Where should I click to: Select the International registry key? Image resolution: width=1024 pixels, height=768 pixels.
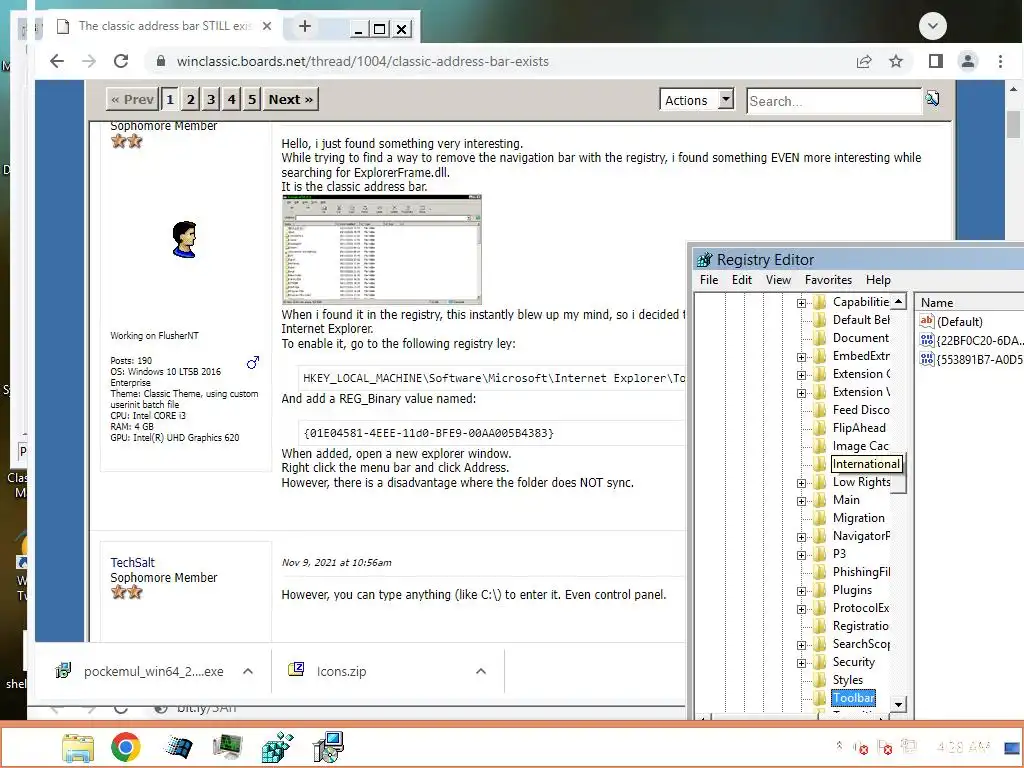(866, 464)
